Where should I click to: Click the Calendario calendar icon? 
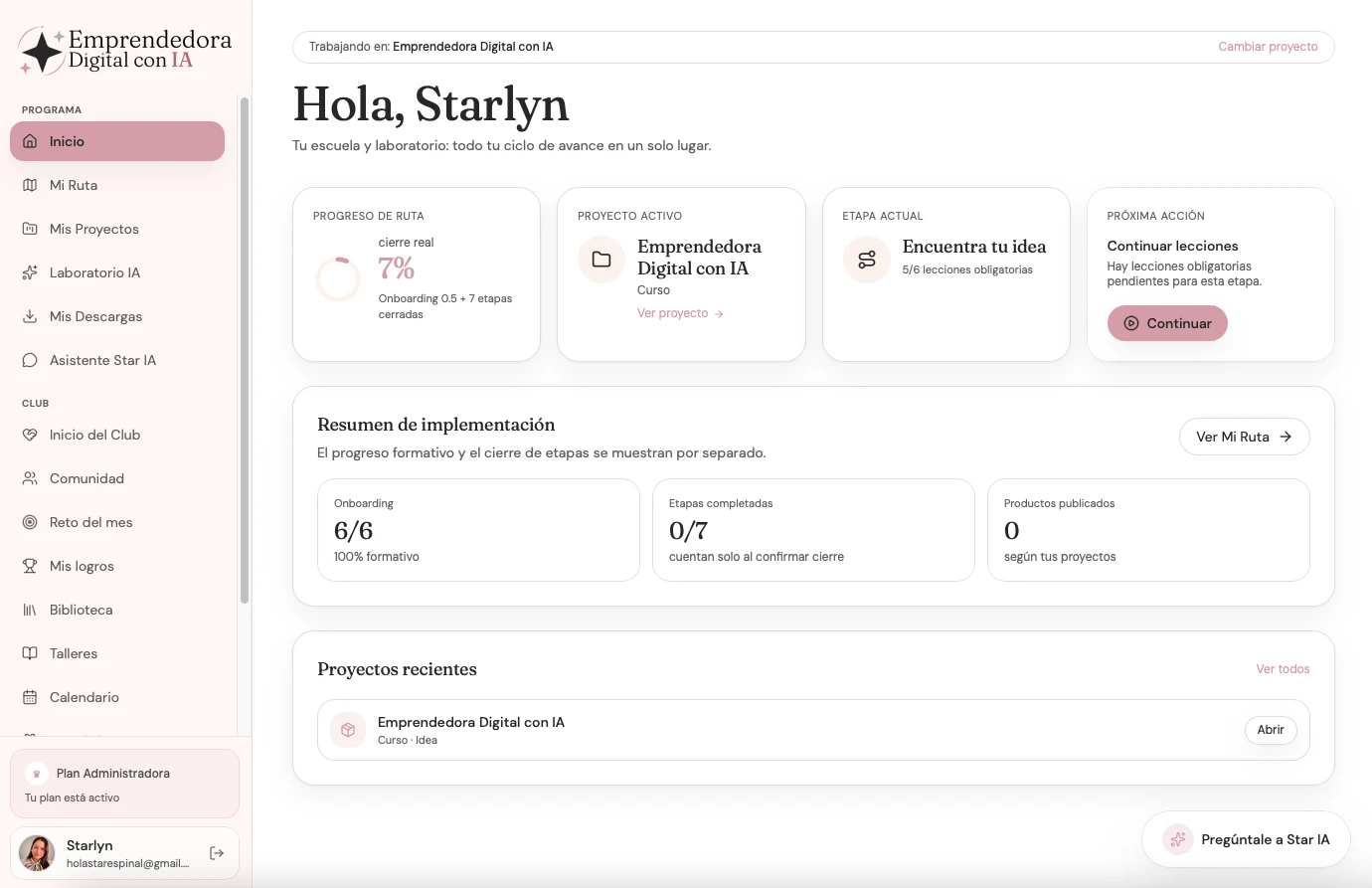click(30, 697)
